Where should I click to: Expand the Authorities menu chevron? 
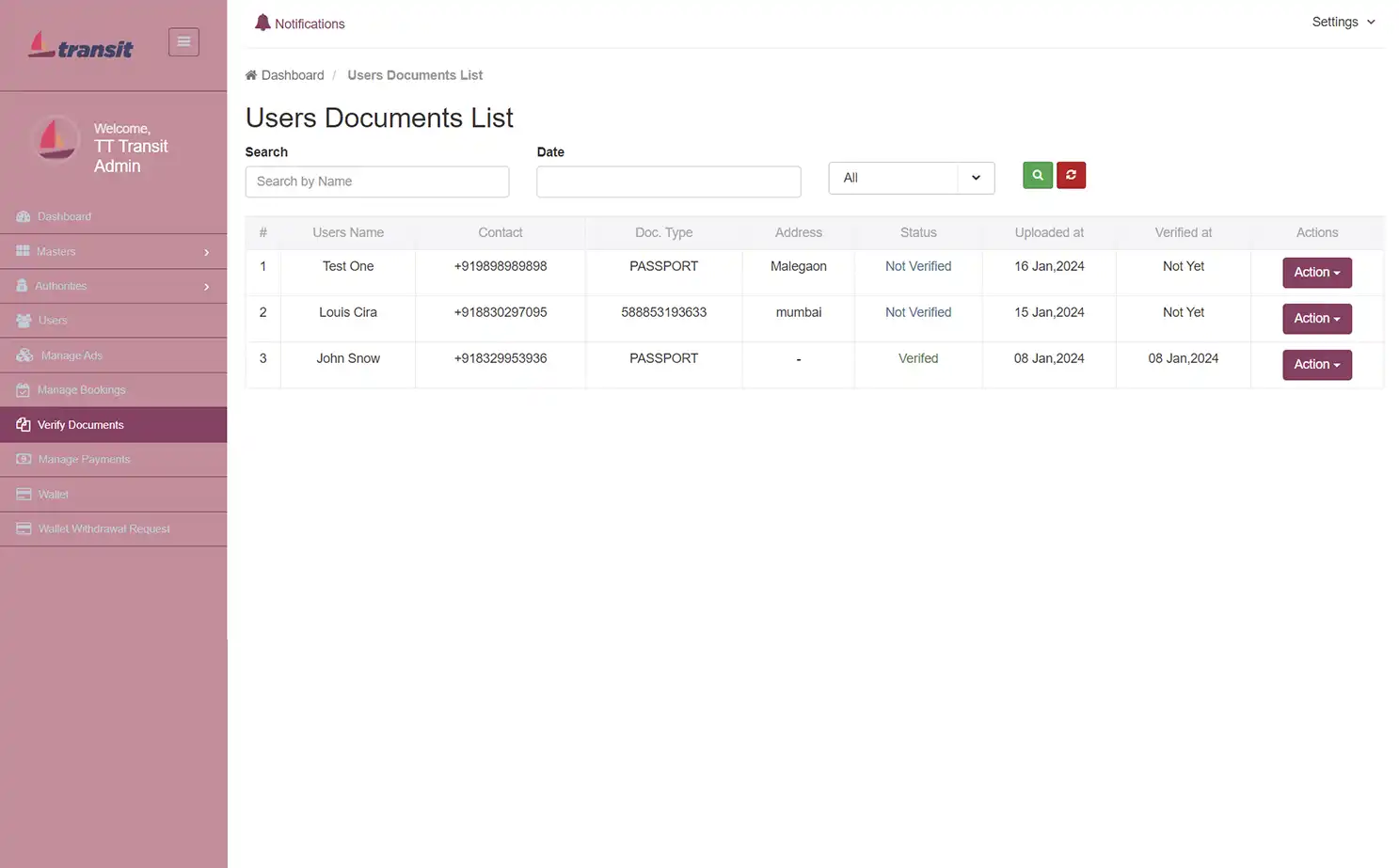[206, 286]
